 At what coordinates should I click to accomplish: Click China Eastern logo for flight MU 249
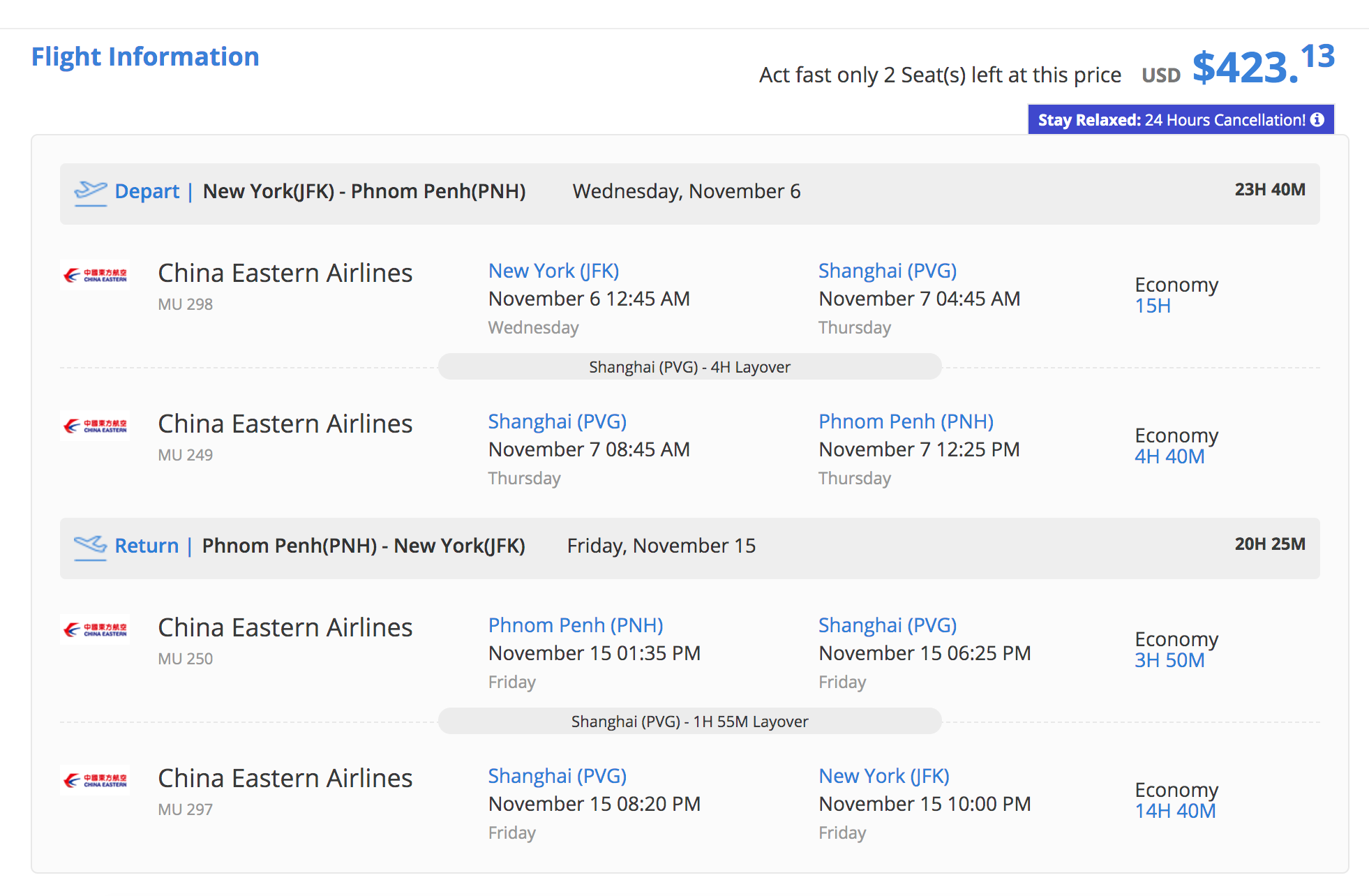[x=96, y=426]
